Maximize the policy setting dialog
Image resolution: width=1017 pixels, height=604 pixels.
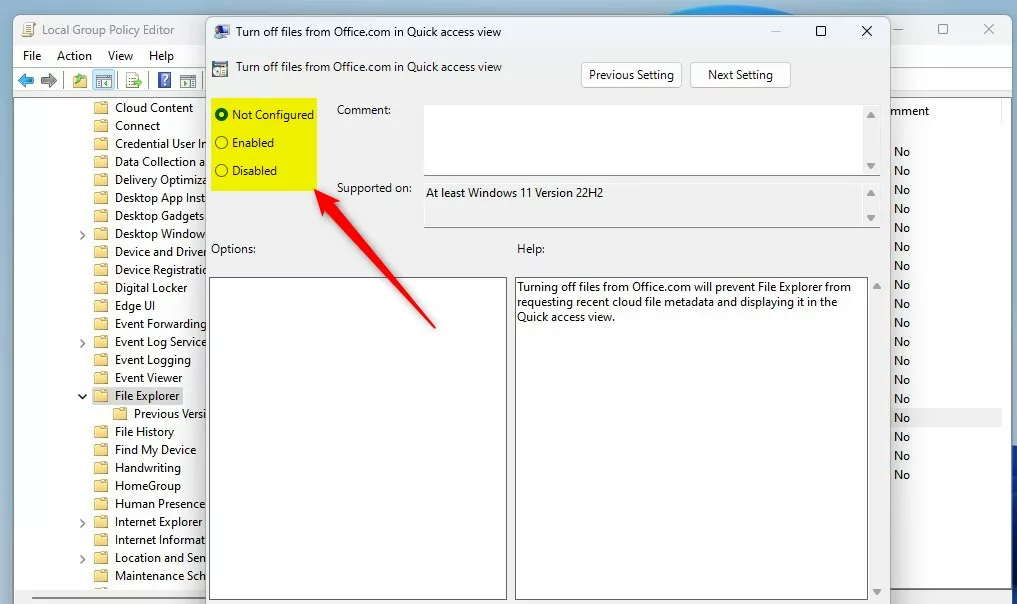pyautogui.click(x=820, y=31)
